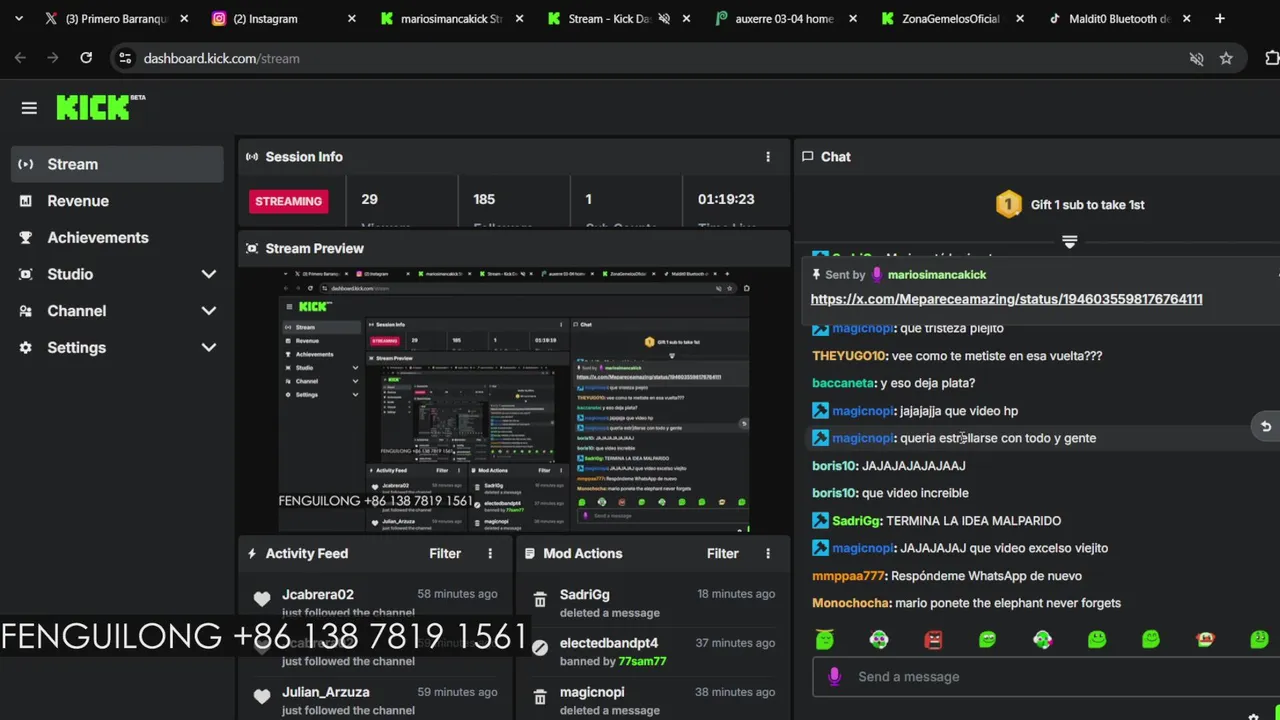This screenshot has height=720, width=1280.
Task: Click ban icon beside electedbandpt4
Action: 540,648
